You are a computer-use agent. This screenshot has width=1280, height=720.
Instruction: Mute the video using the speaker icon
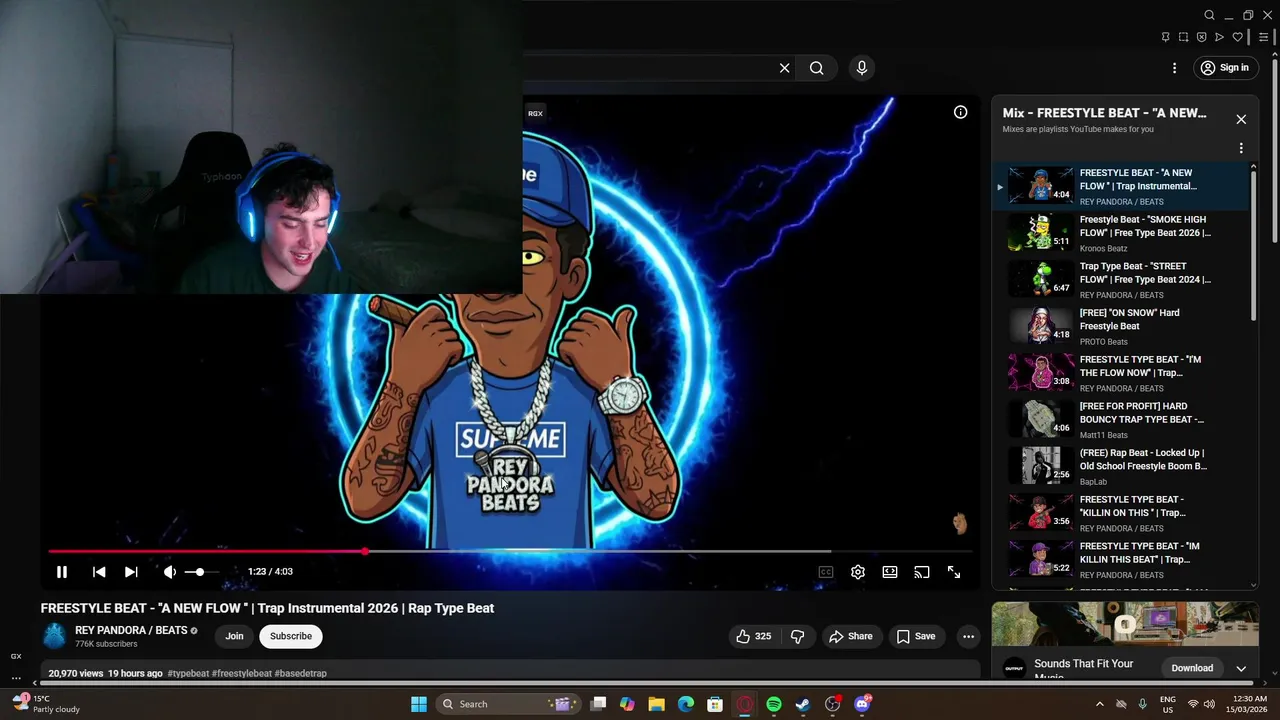[x=170, y=572]
